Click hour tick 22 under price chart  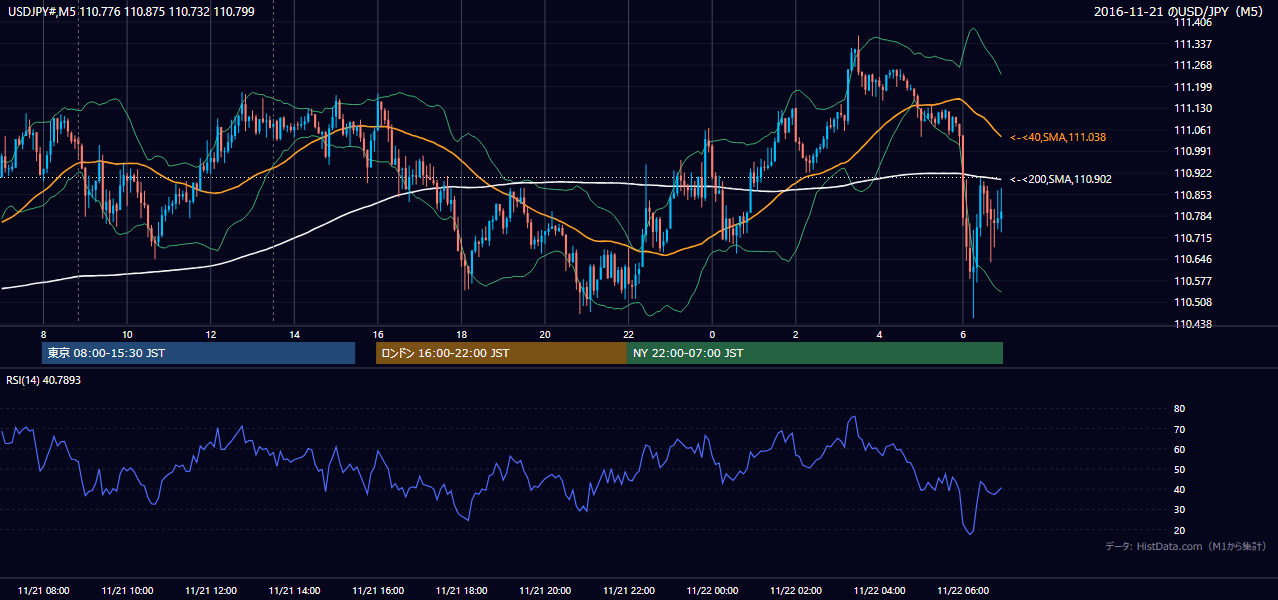pyautogui.click(x=628, y=333)
